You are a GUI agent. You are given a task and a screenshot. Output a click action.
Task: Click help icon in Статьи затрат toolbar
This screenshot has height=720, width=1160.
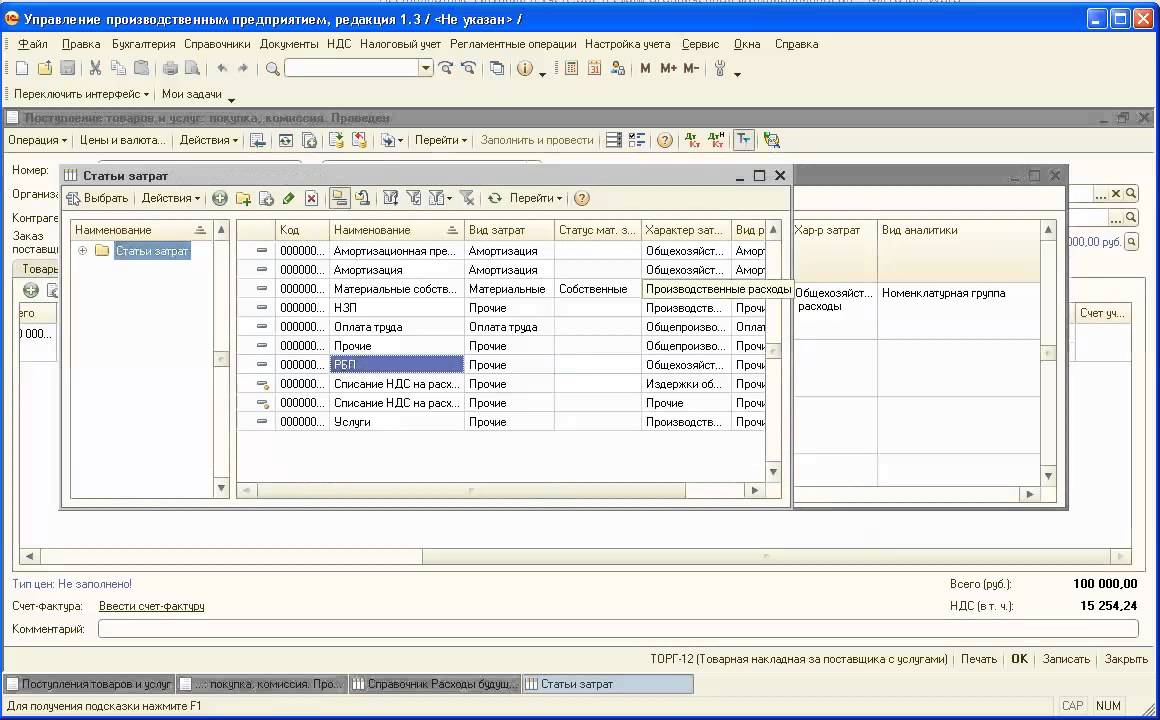[x=582, y=198]
